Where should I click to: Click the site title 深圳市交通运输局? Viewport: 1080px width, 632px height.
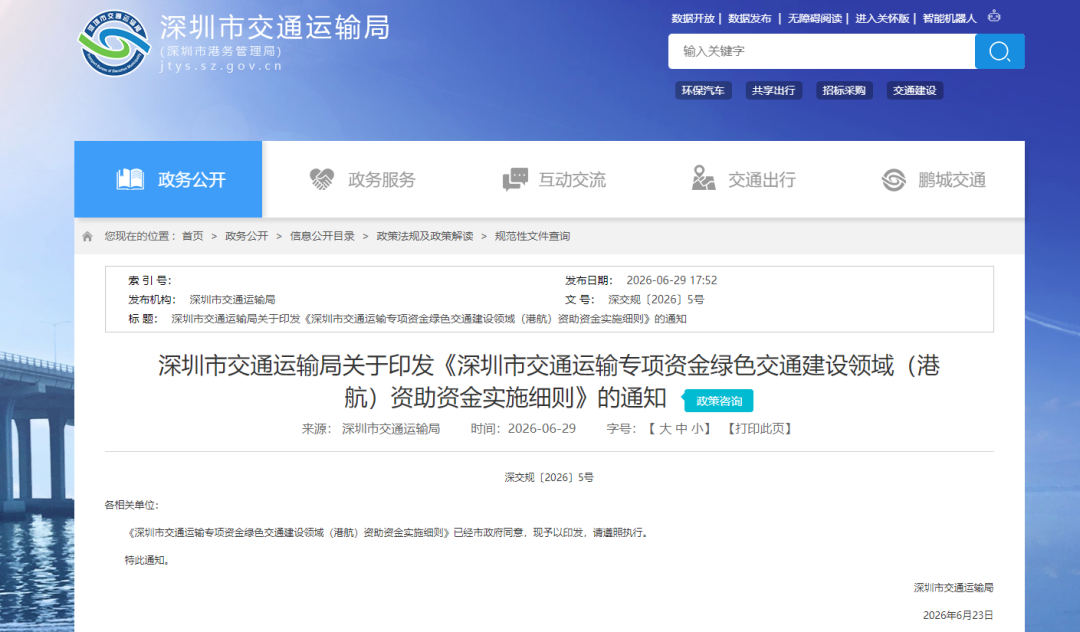(x=275, y=28)
